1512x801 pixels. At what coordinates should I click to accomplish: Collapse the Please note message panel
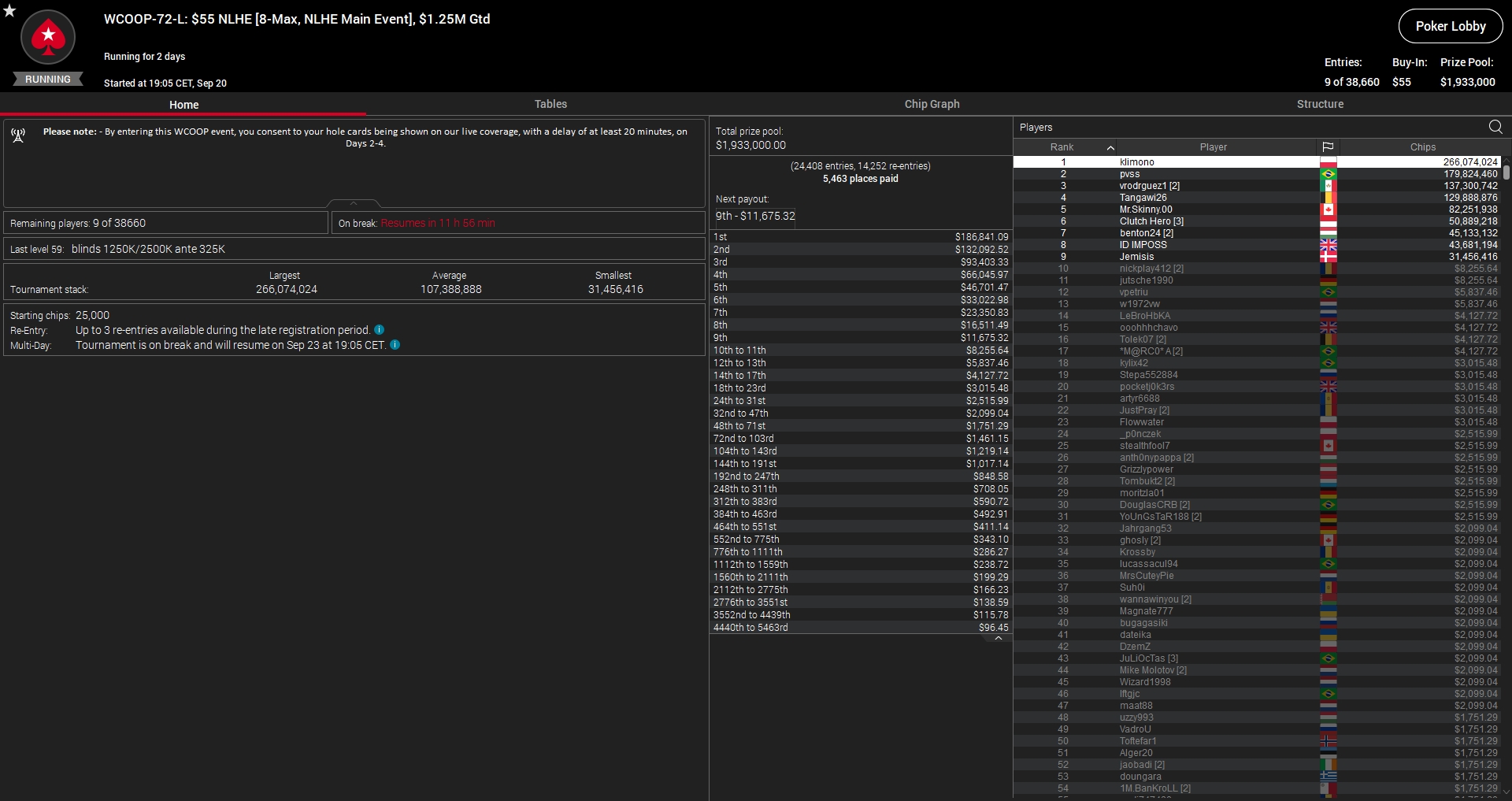pyautogui.click(x=354, y=203)
